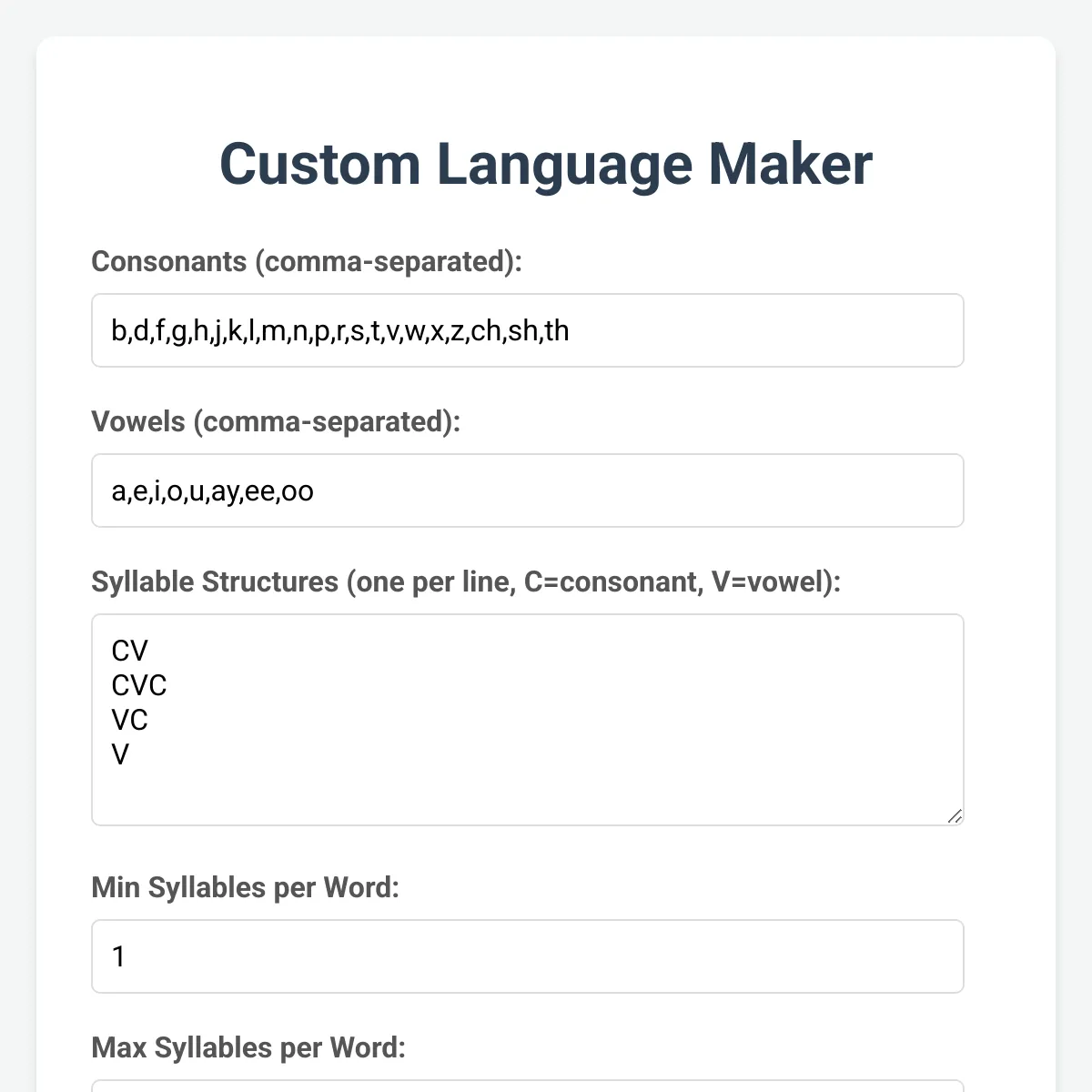Click the value 1 in Min Syllables

pyautogui.click(x=118, y=956)
